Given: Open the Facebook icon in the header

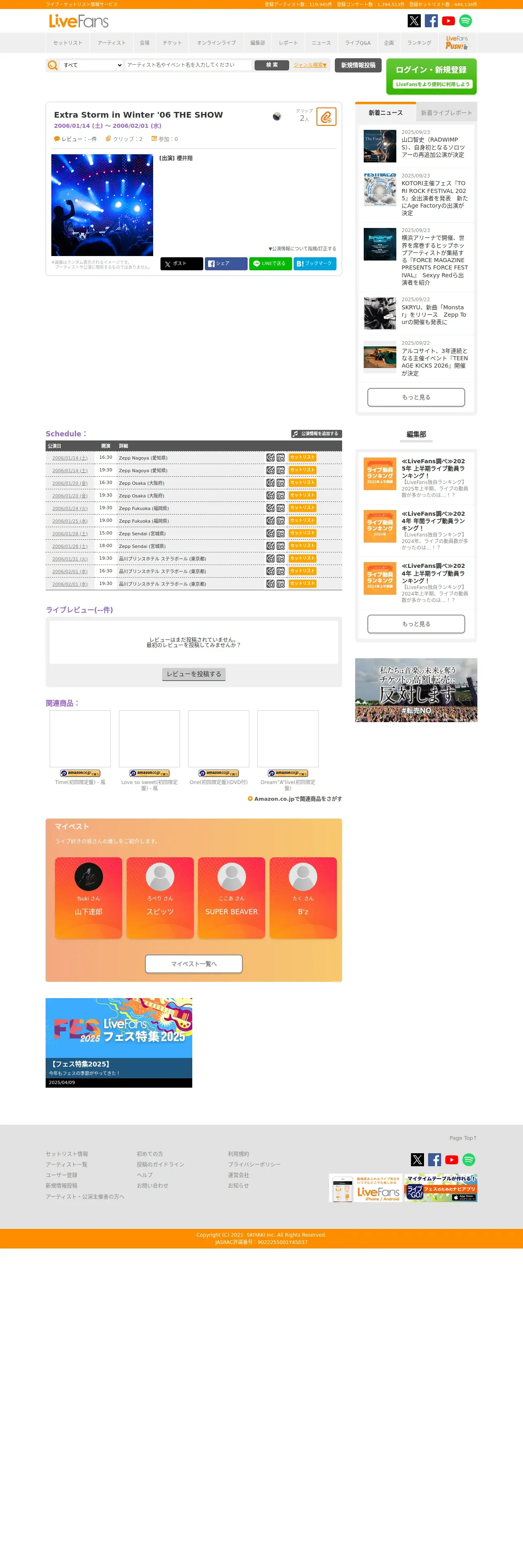Looking at the screenshot, I should tap(431, 21).
